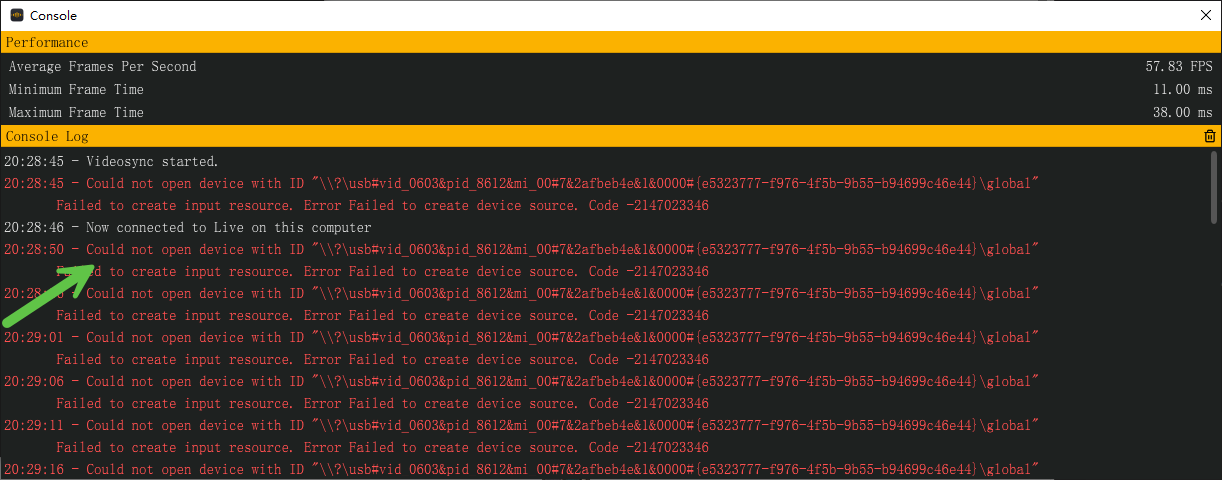Select the 20:29:01 device error line
The height and width of the screenshot is (480, 1222).
(520, 337)
